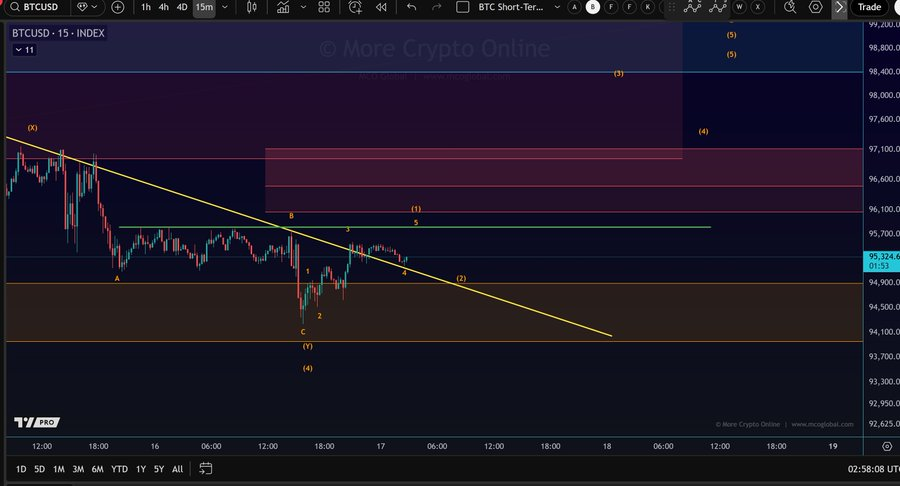Select the W favorite button in toolbar
This screenshot has width=900, height=486.
pos(738,7)
